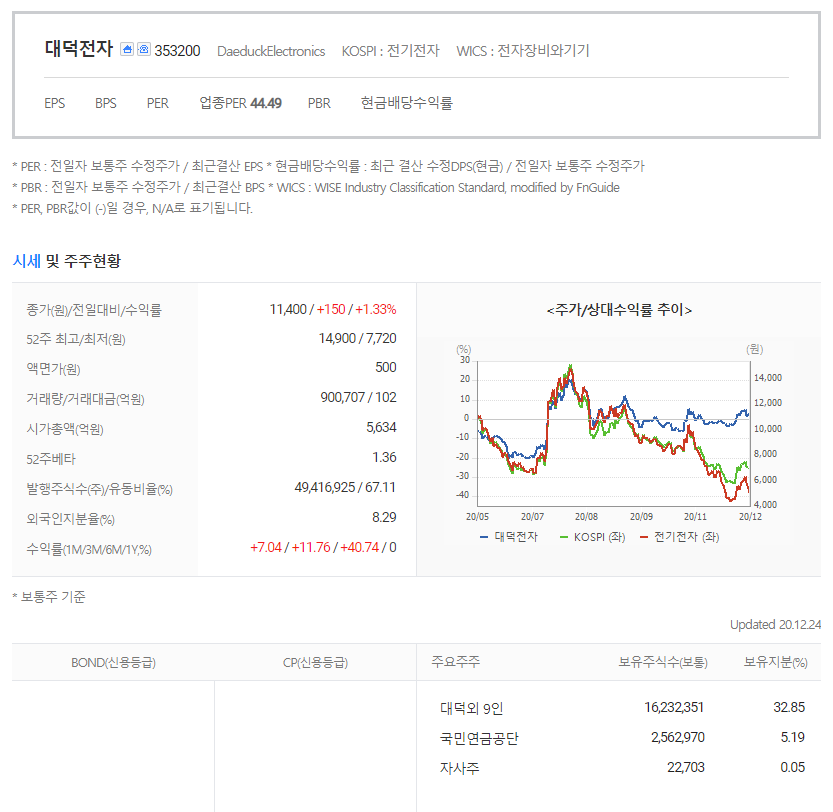Image resolution: width=833 pixels, height=812 pixels.
Task: Click the WICS : 전자장비와기기 classification
Action: pyautogui.click(x=523, y=51)
